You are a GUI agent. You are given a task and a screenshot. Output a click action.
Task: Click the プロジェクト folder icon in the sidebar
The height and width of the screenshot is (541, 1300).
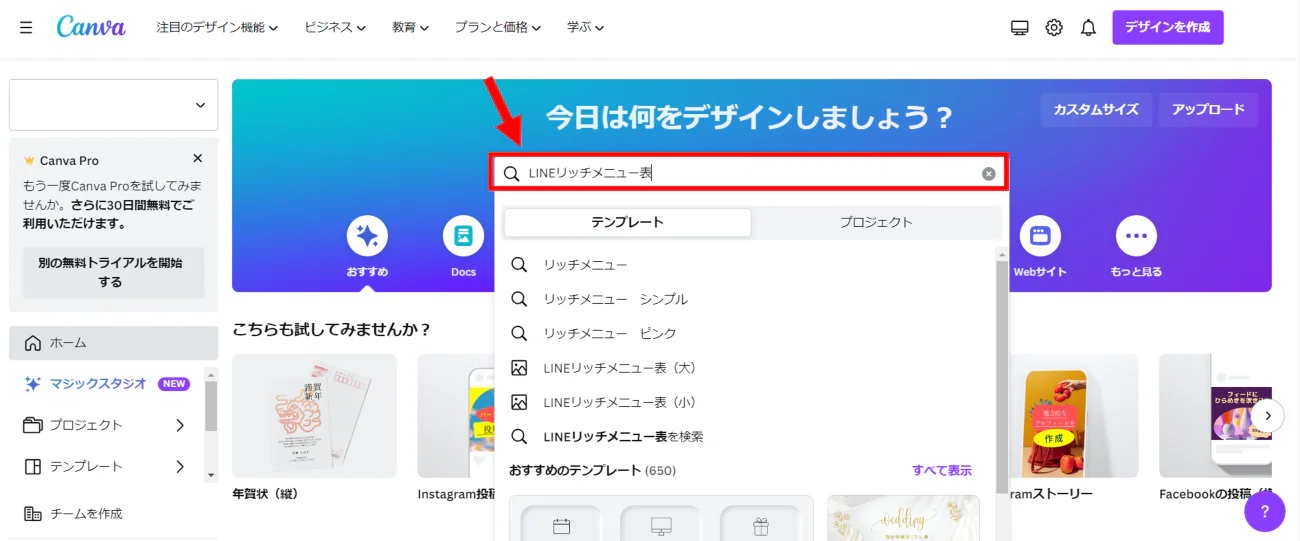click(33, 425)
